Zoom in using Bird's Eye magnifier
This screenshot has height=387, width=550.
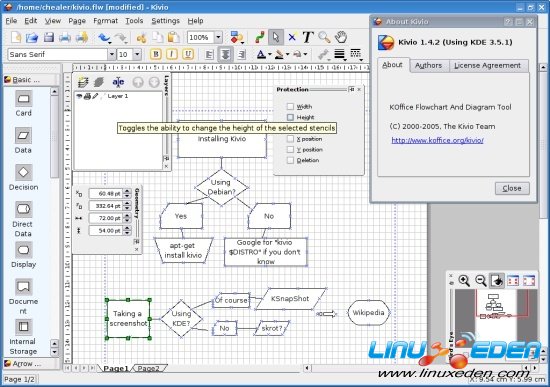[464, 281]
